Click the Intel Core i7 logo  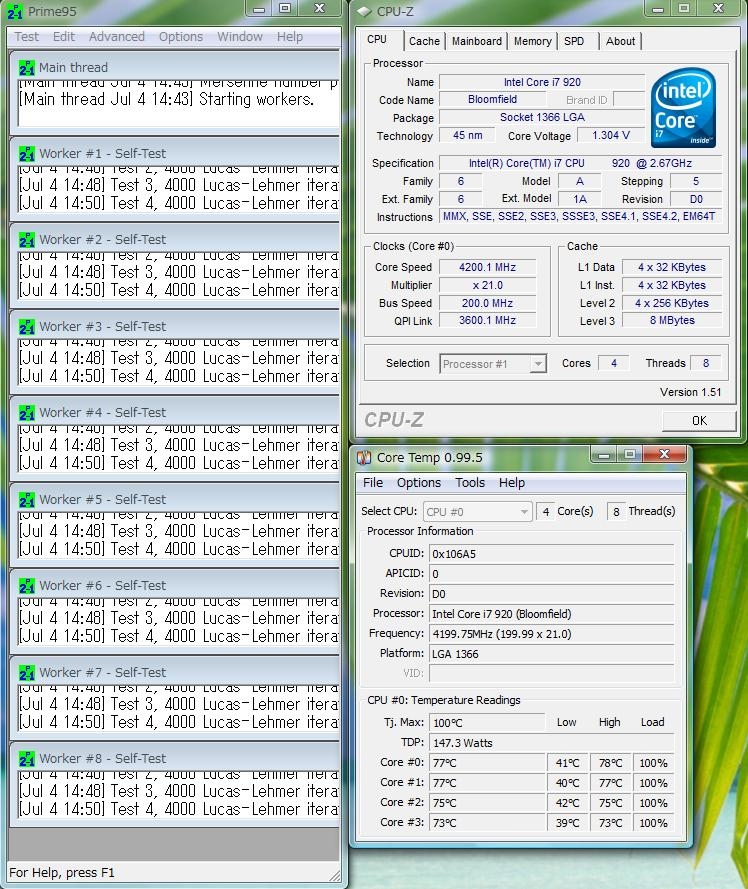[x=684, y=108]
